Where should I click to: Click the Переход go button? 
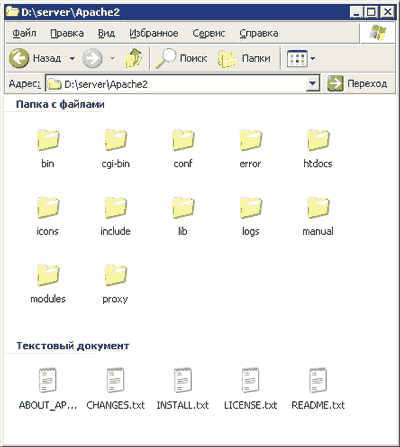357,83
